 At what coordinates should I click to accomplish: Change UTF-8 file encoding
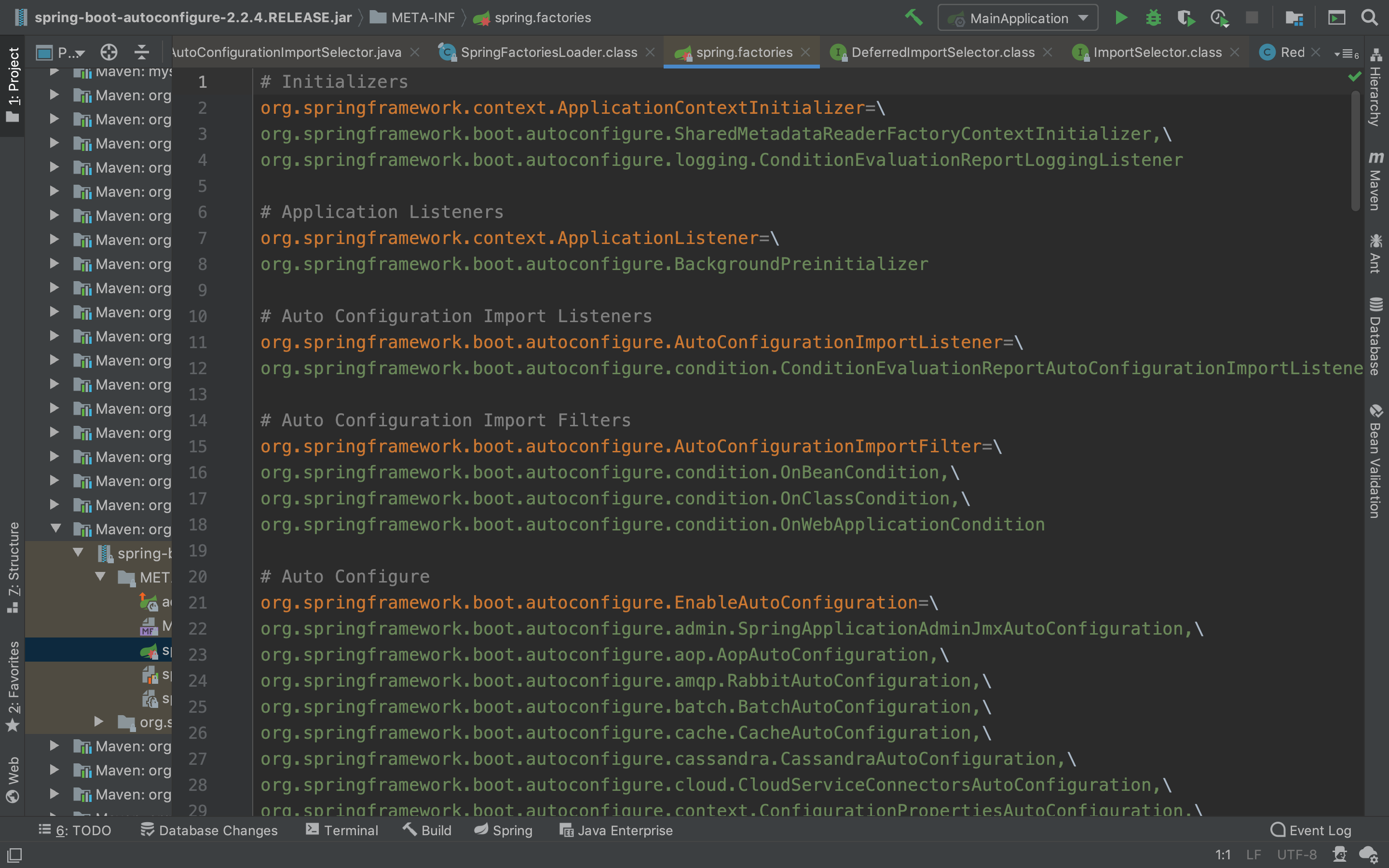tap(1296, 855)
